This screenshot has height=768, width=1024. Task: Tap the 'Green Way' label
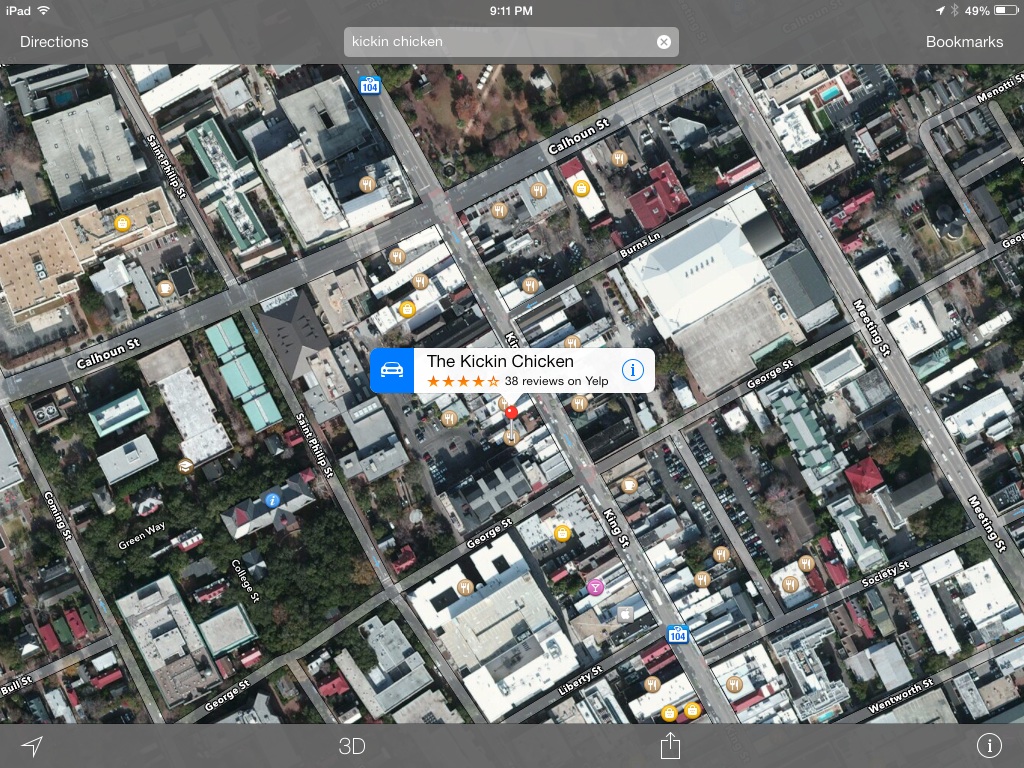click(x=142, y=536)
